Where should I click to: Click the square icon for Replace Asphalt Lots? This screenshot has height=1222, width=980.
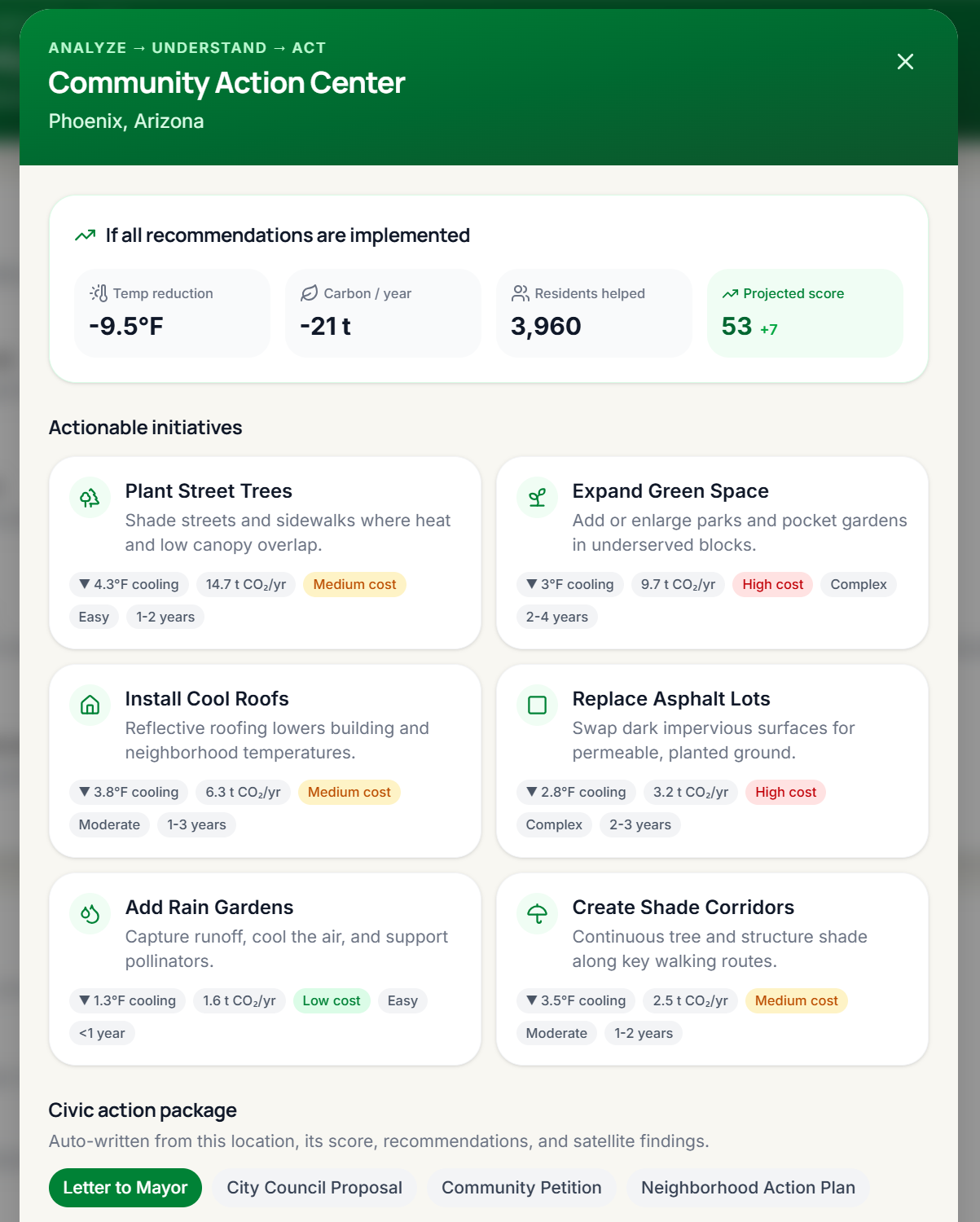coord(537,706)
